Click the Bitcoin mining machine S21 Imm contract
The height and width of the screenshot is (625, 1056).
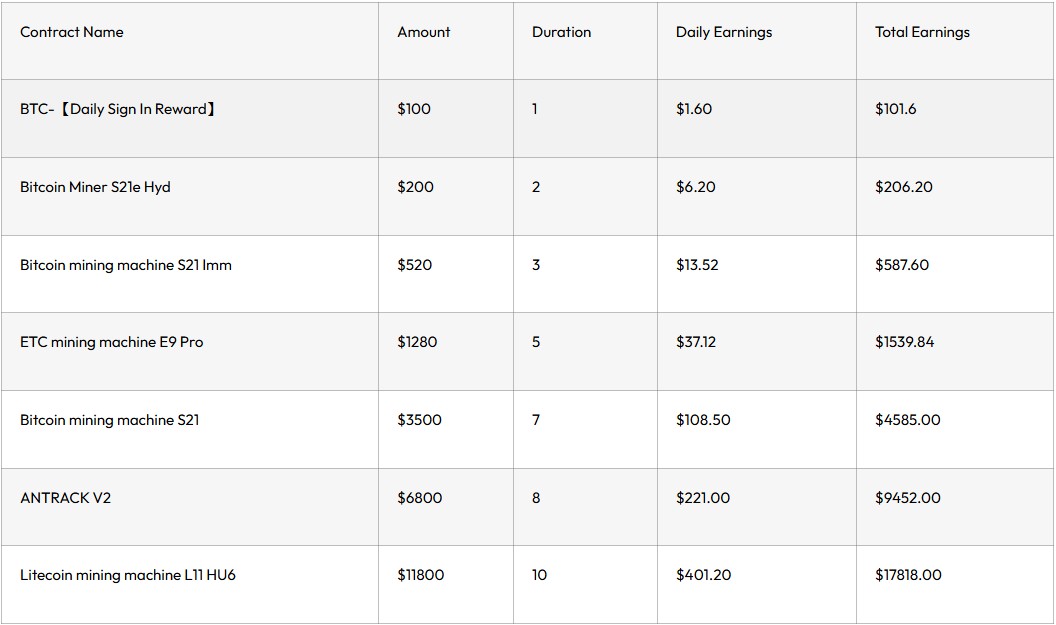[x=126, y=265]
